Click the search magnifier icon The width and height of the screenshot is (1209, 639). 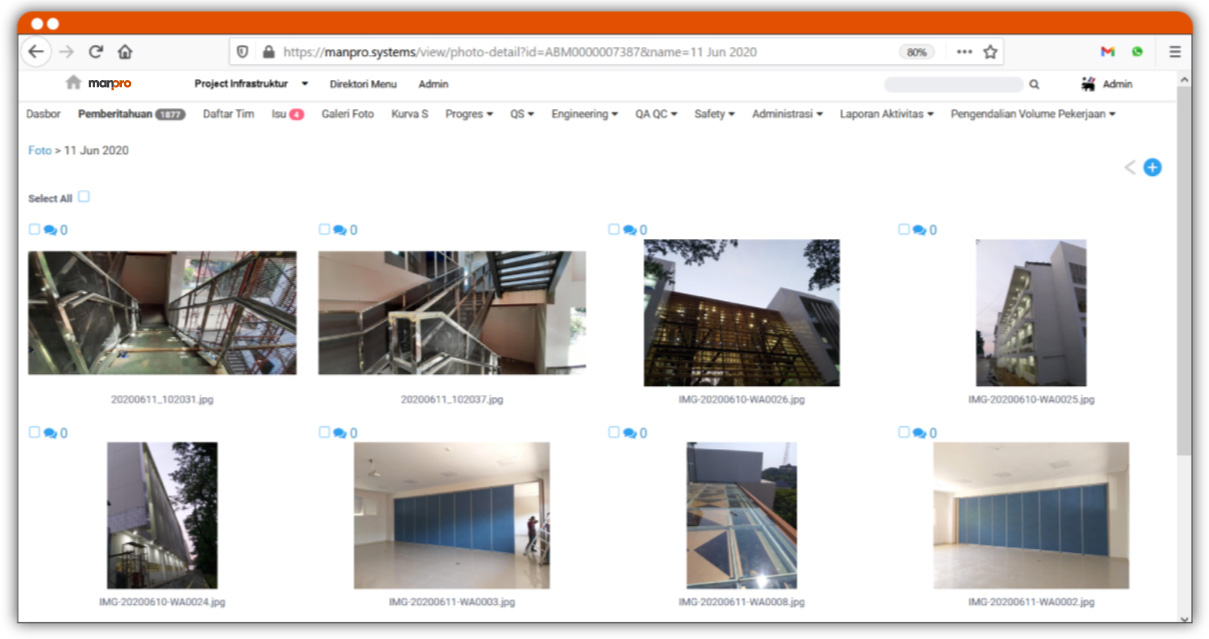tap(1034, 85)
